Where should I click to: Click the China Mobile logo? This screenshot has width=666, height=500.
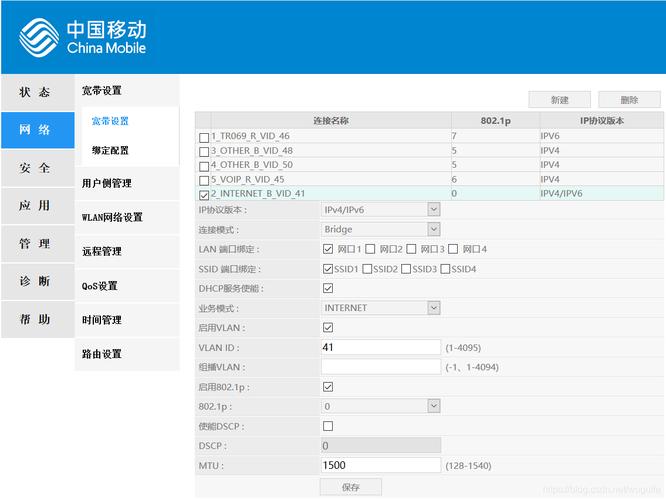(83, 37)
